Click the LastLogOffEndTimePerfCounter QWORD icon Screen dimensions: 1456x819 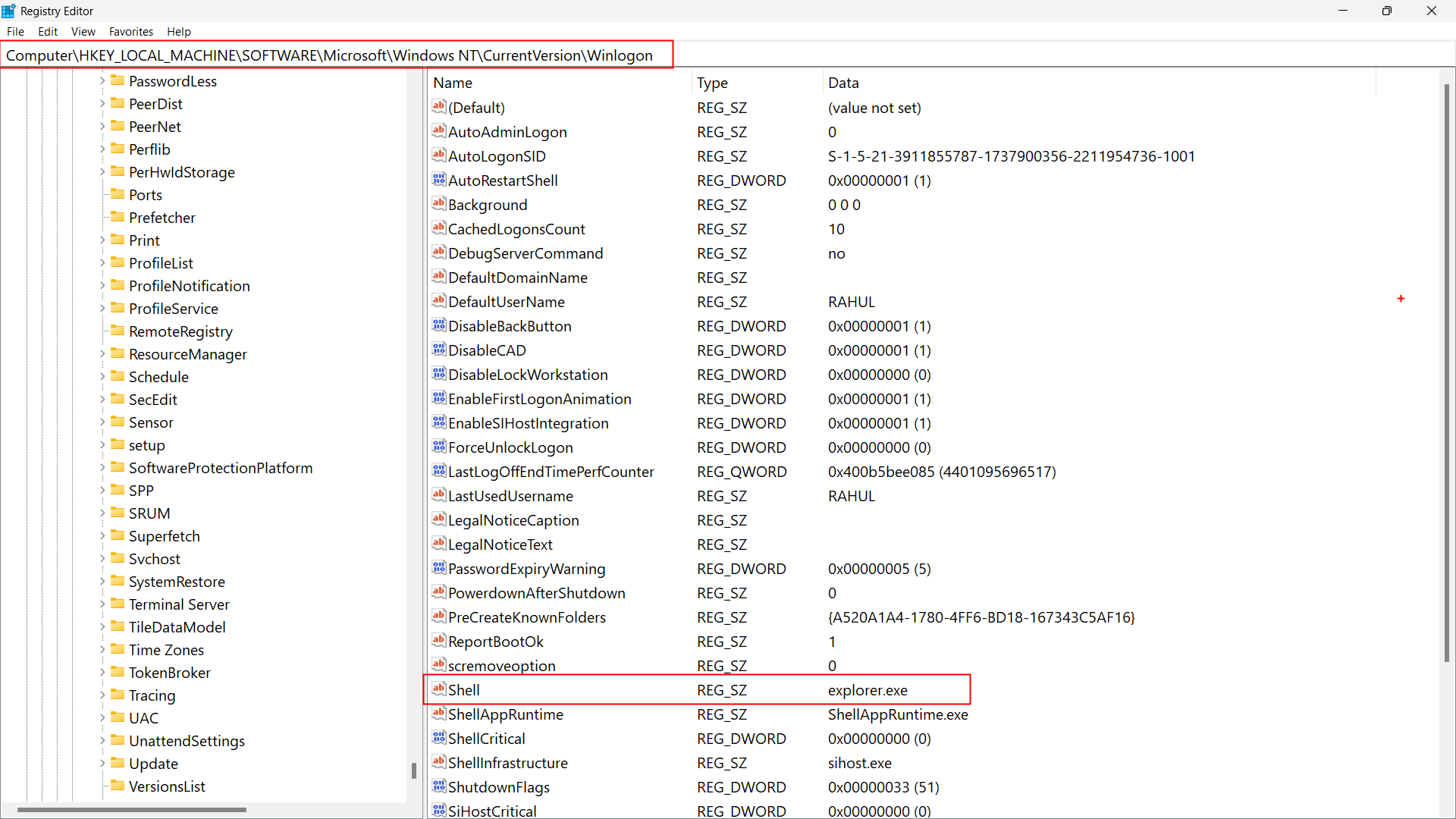(x=439, y=471)
